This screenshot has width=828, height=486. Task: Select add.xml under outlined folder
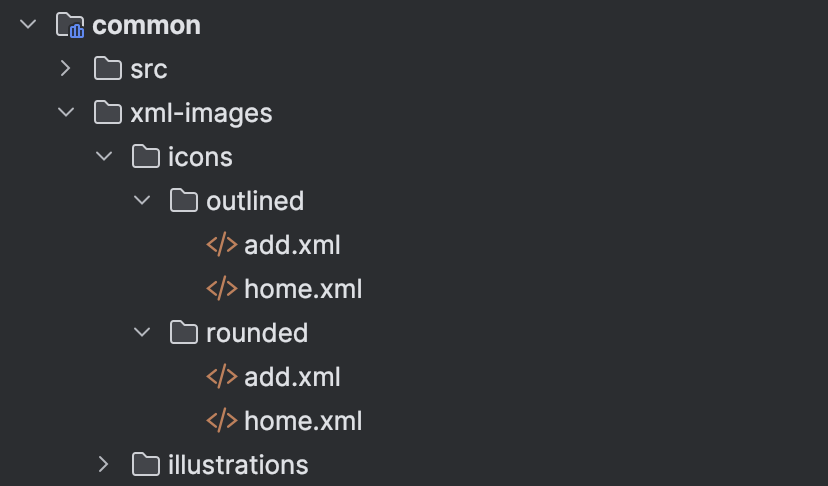coord(292,245)
